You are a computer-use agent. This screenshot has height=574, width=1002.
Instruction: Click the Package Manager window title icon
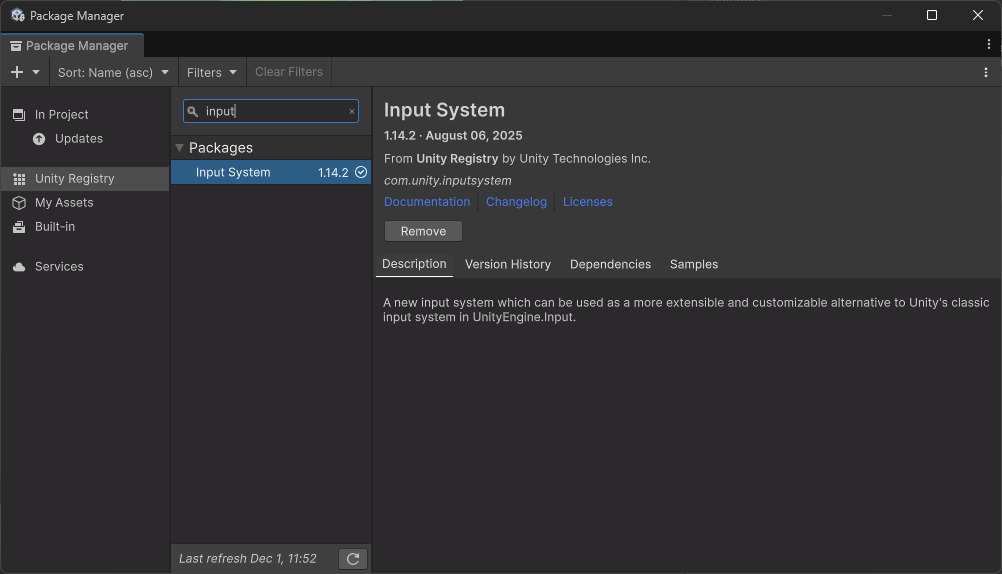pos(18,15)
